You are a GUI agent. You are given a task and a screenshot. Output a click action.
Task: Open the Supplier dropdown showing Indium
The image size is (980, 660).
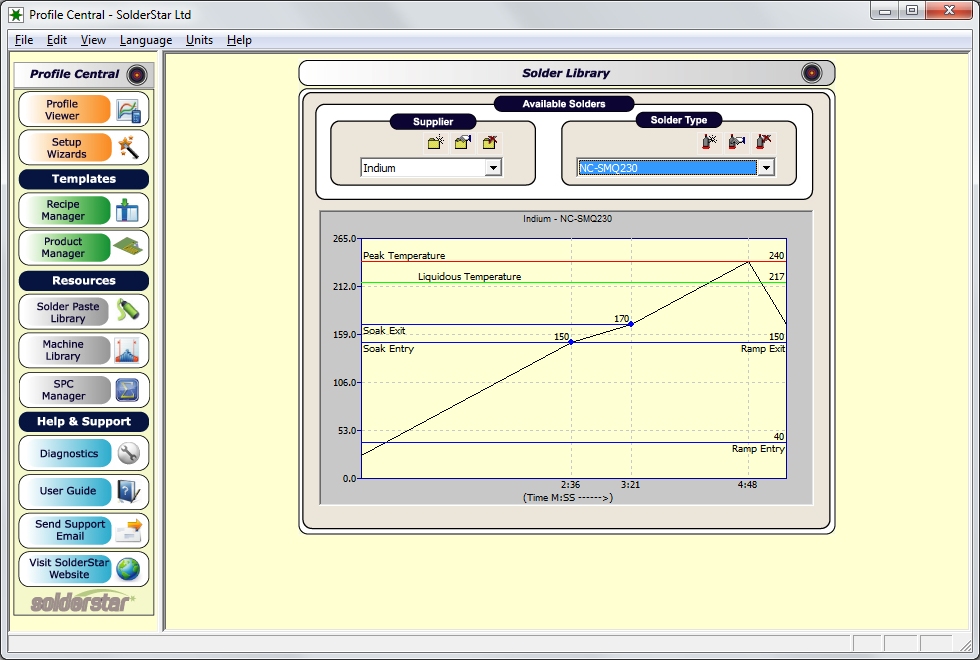coord(493,168)
